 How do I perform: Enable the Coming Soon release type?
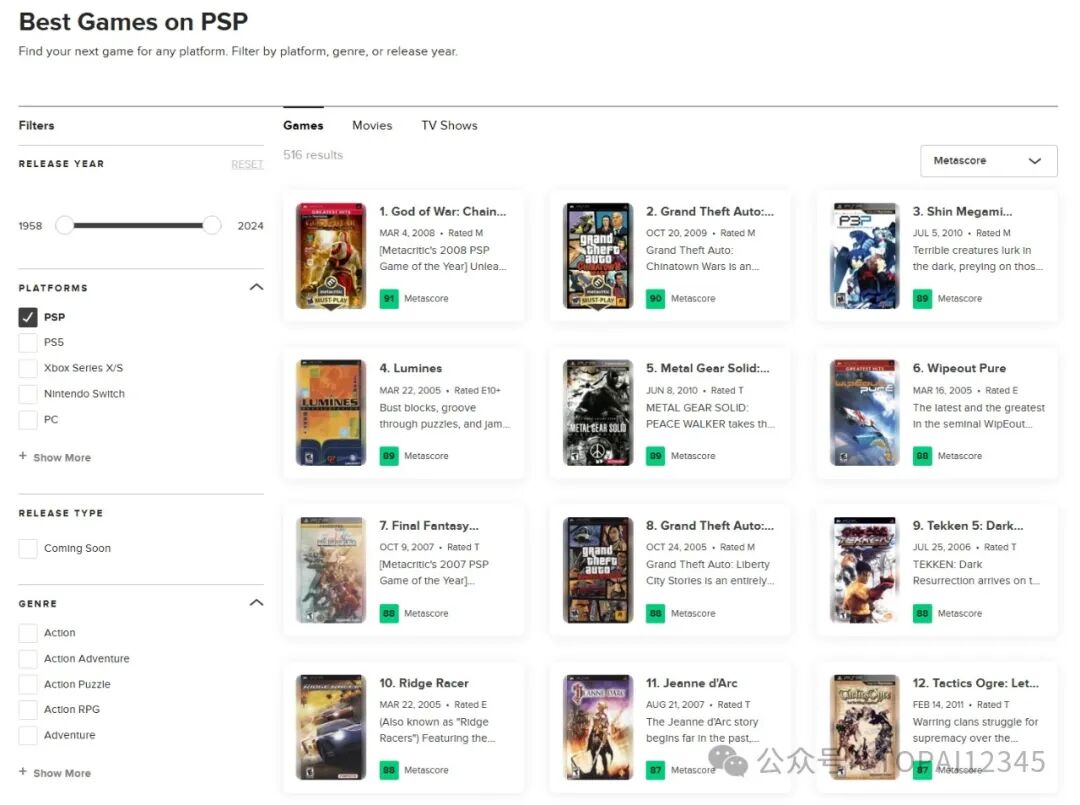pos(28,548)
